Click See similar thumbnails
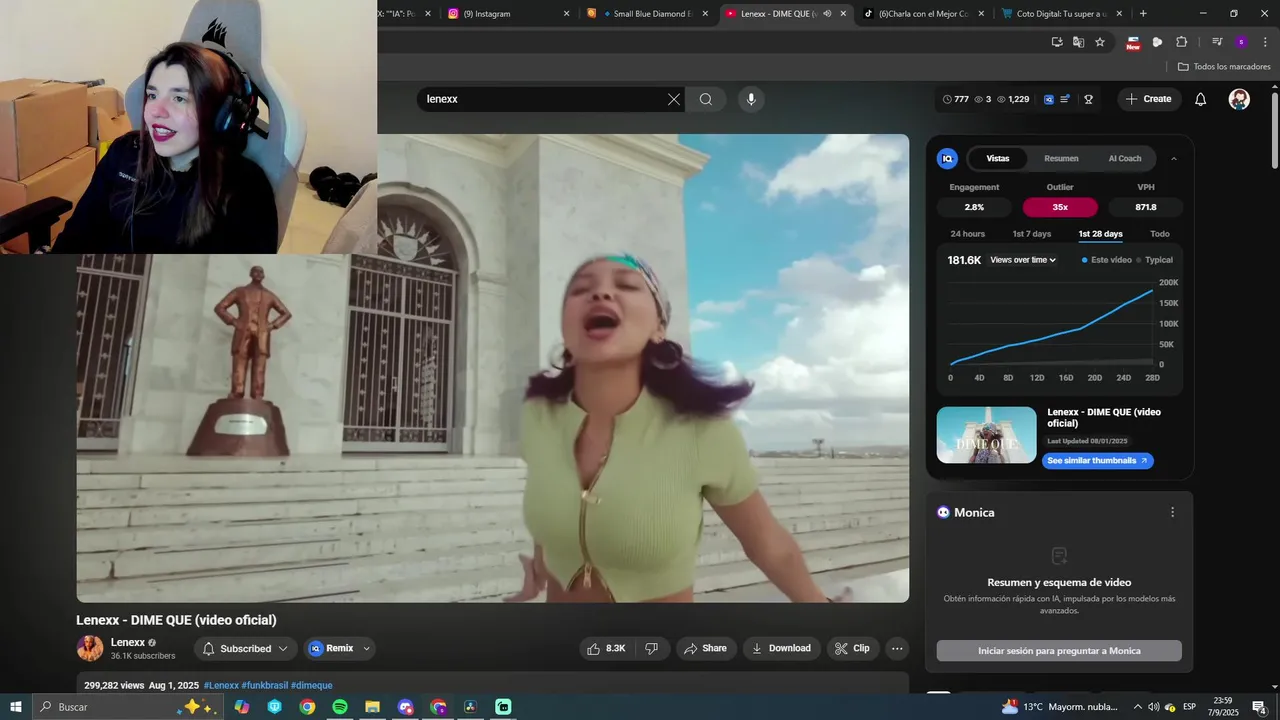The image size is (1280, 720). (x=1098, y=461)
